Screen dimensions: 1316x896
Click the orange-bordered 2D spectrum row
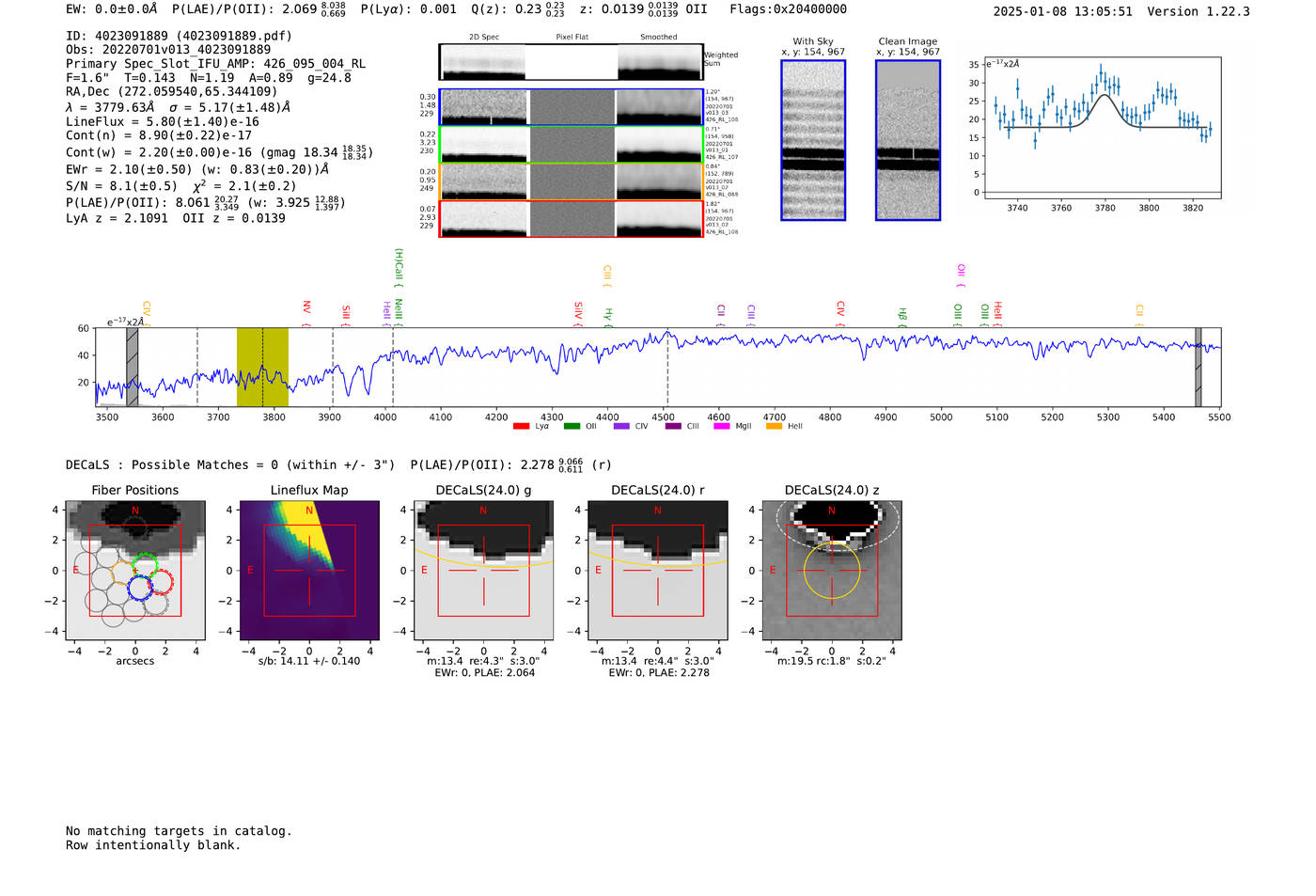571,181
